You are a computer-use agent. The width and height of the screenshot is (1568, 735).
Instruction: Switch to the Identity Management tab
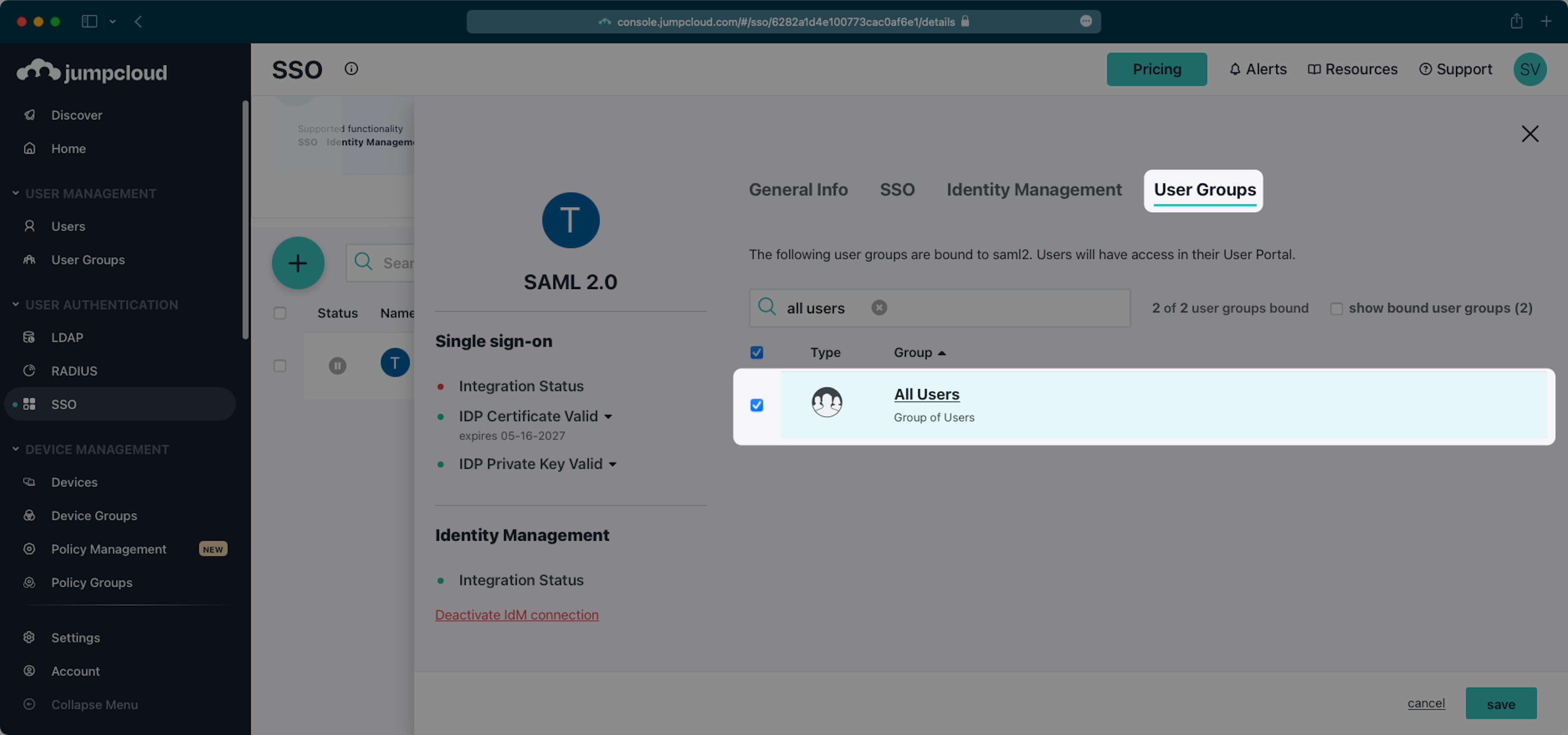click(x=1033, y=190)
